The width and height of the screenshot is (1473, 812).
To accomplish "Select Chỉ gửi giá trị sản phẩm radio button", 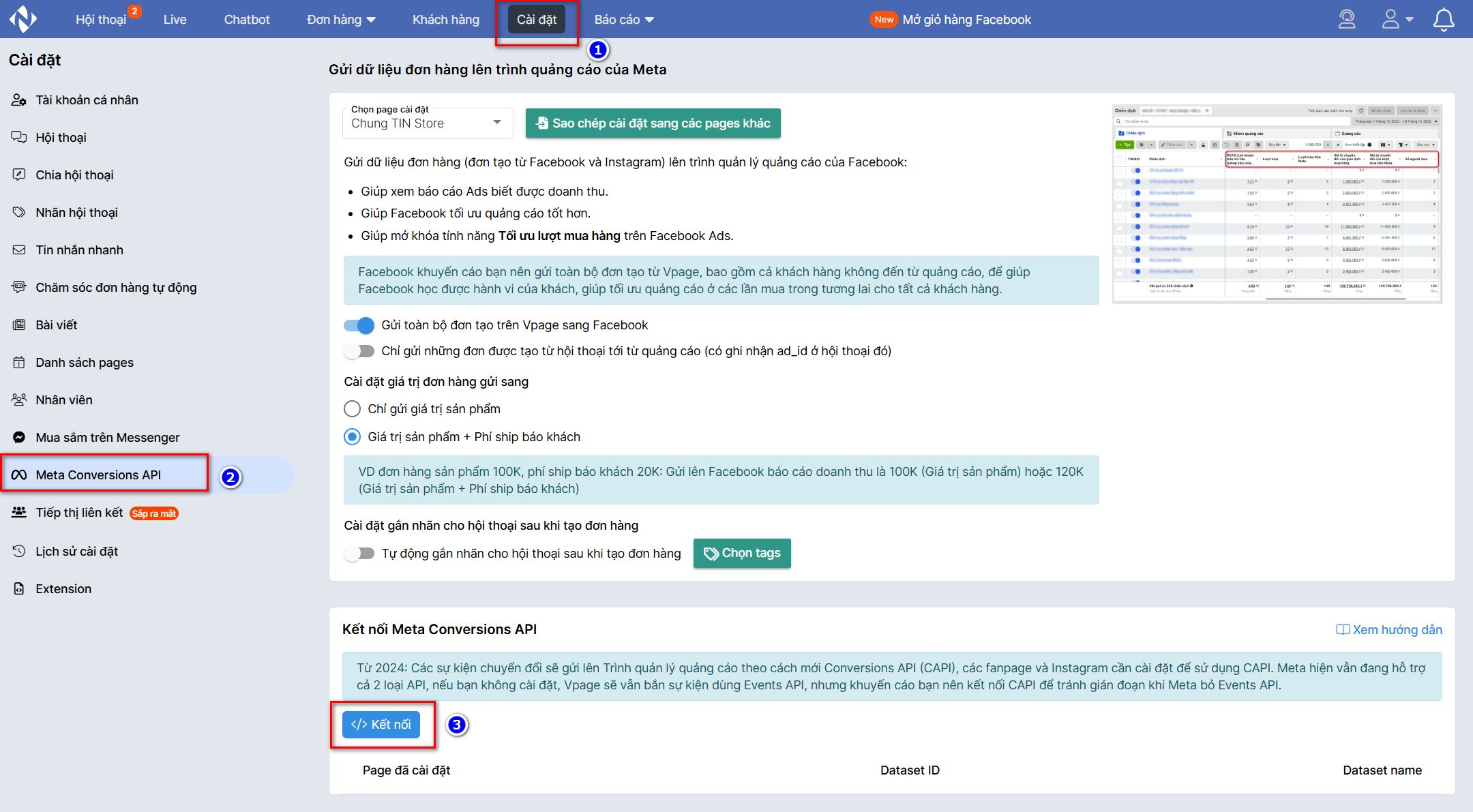I will [353, 408].
